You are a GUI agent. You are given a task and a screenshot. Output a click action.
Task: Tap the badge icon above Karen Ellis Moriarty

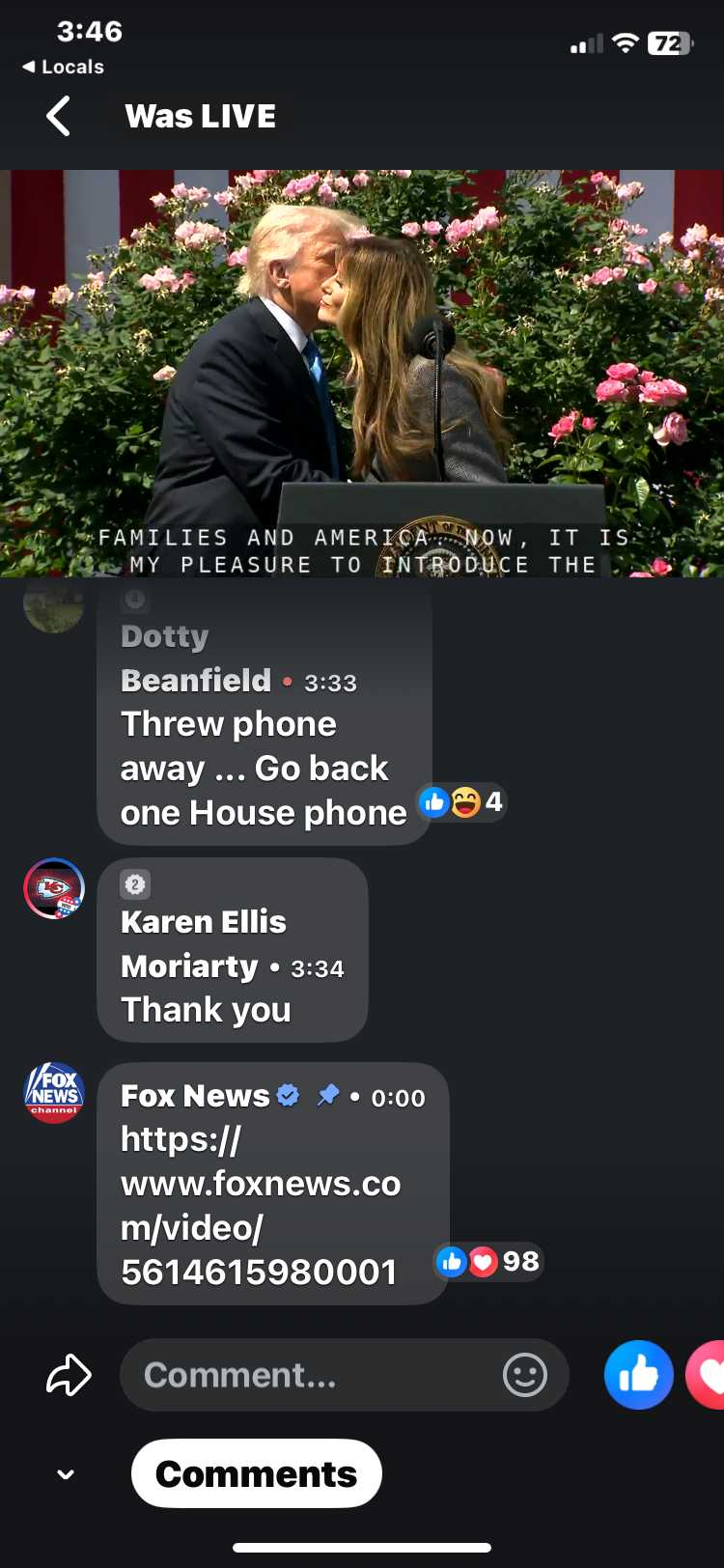point(135,884)
